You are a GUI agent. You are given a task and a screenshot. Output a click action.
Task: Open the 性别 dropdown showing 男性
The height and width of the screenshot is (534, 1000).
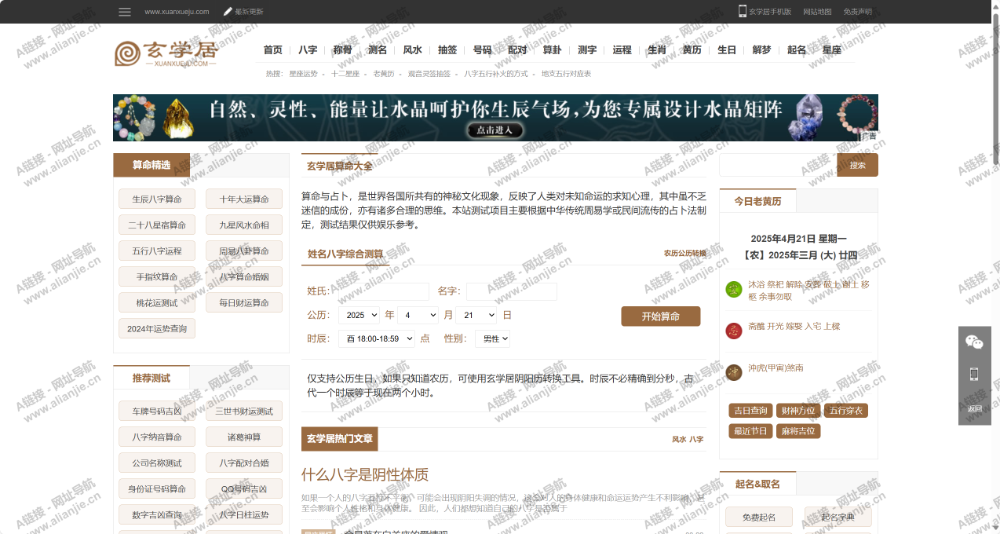pos(492,339)
